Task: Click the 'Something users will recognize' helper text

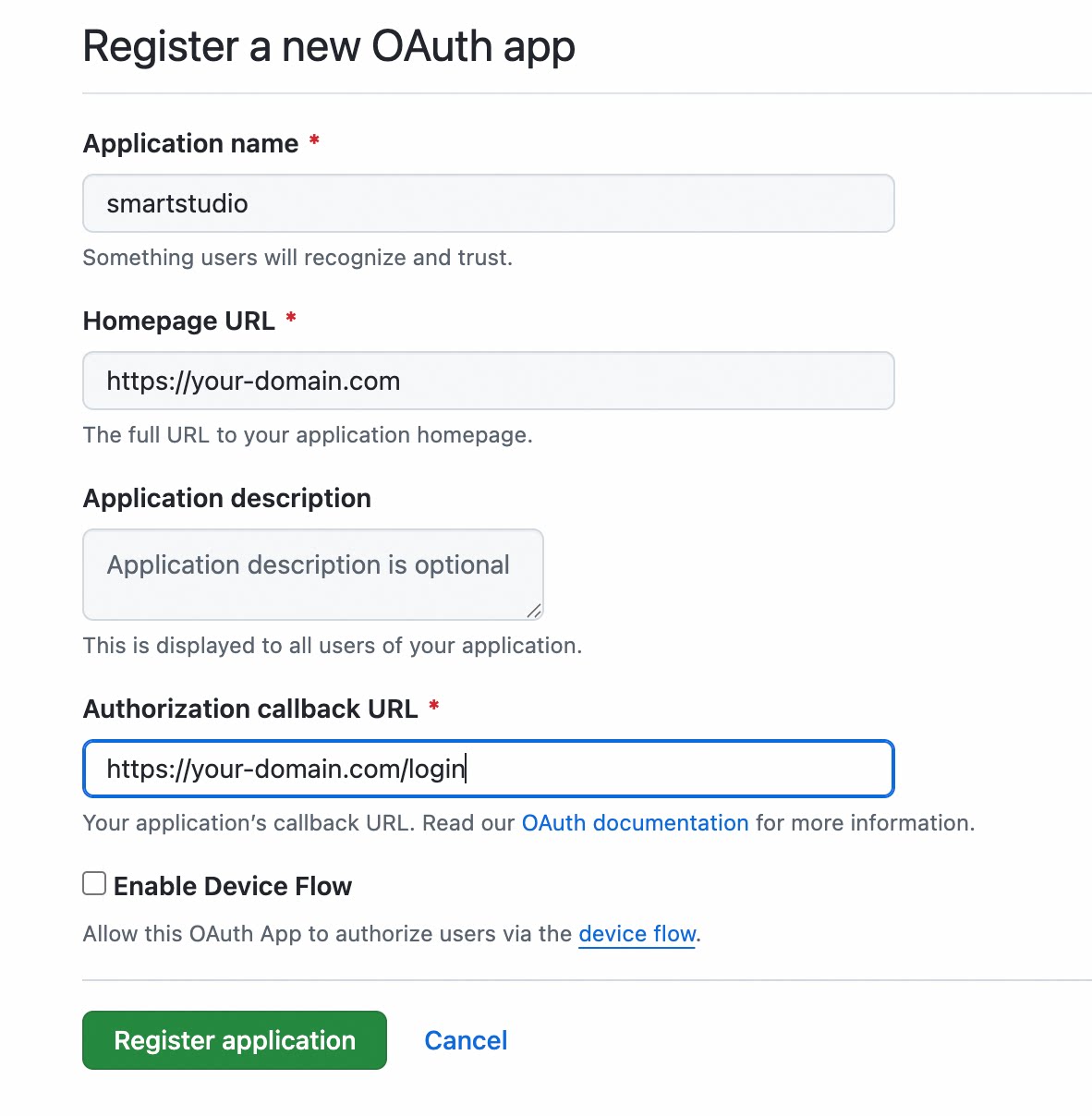Action: [x=297, y=258]
